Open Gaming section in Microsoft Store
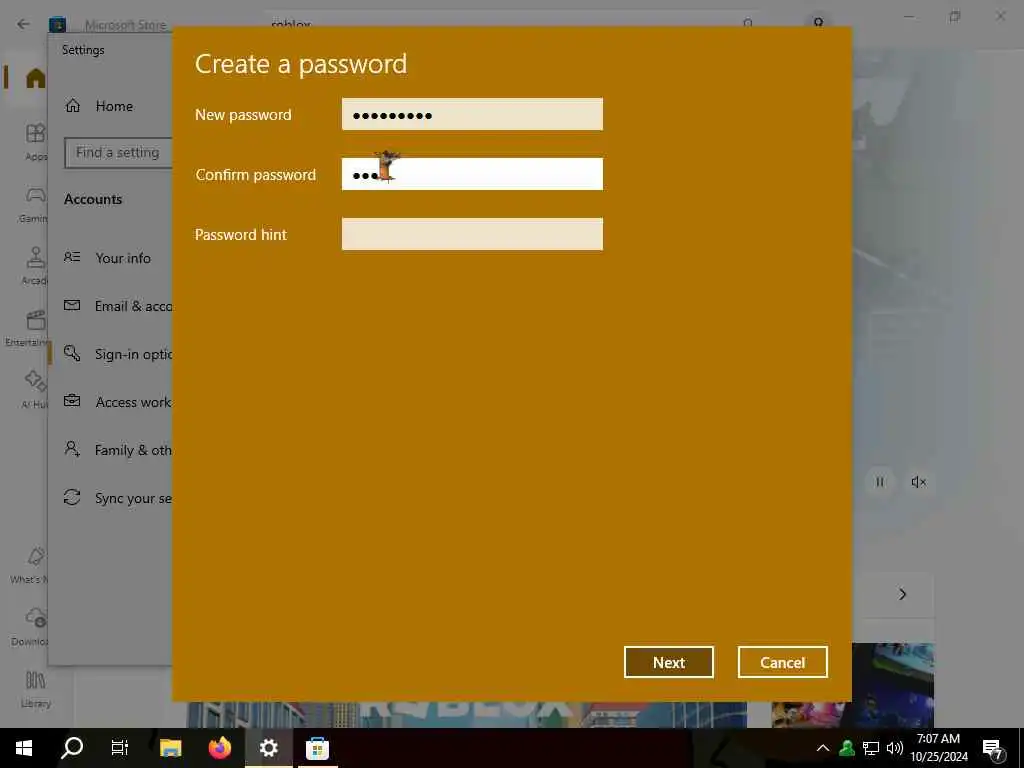The height and width of the screenshot is (768, 1024). click(34, 204)
